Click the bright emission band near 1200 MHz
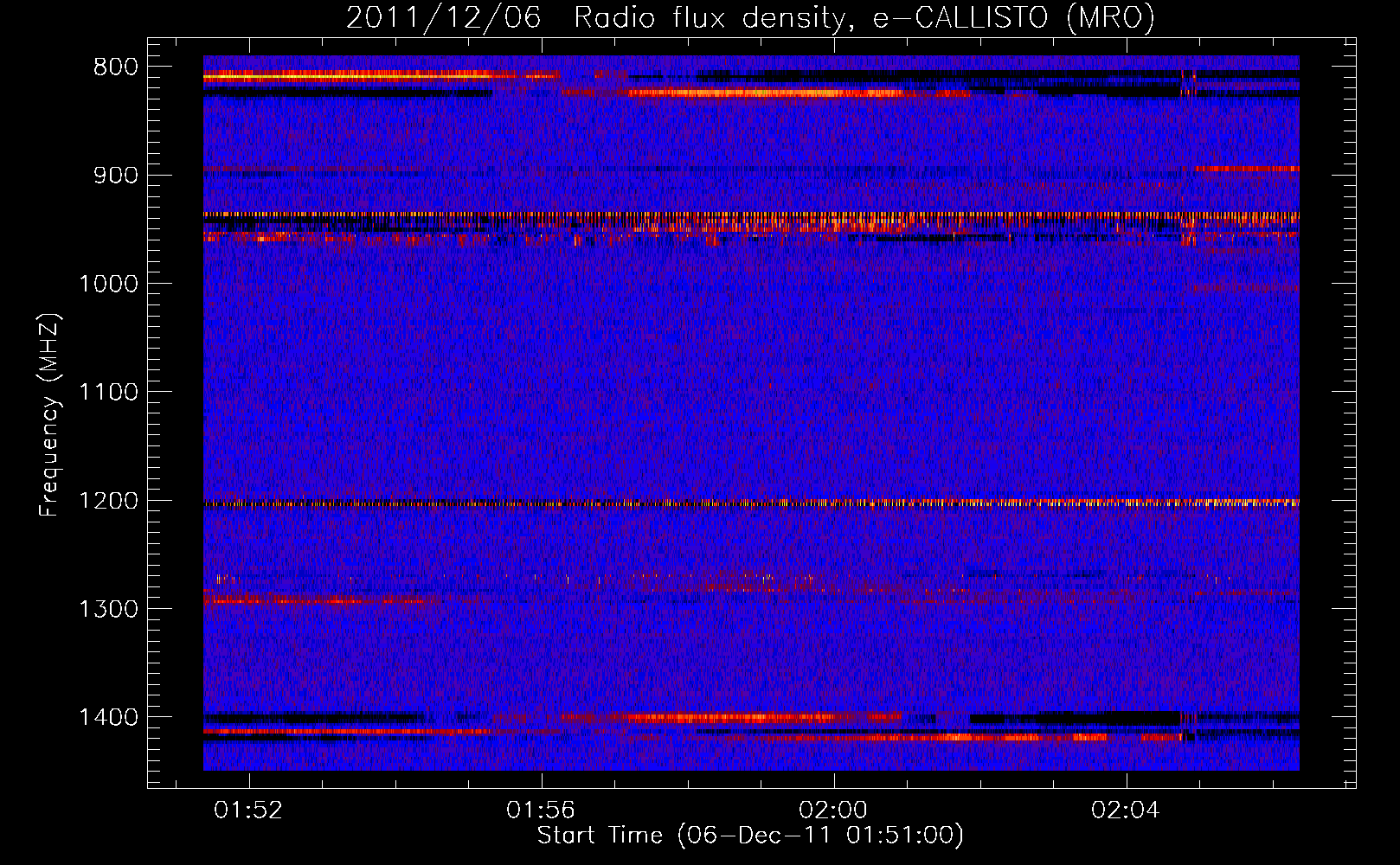This screenshot has width=1400, height=865. pyautogui.click(x=751, y=503)
